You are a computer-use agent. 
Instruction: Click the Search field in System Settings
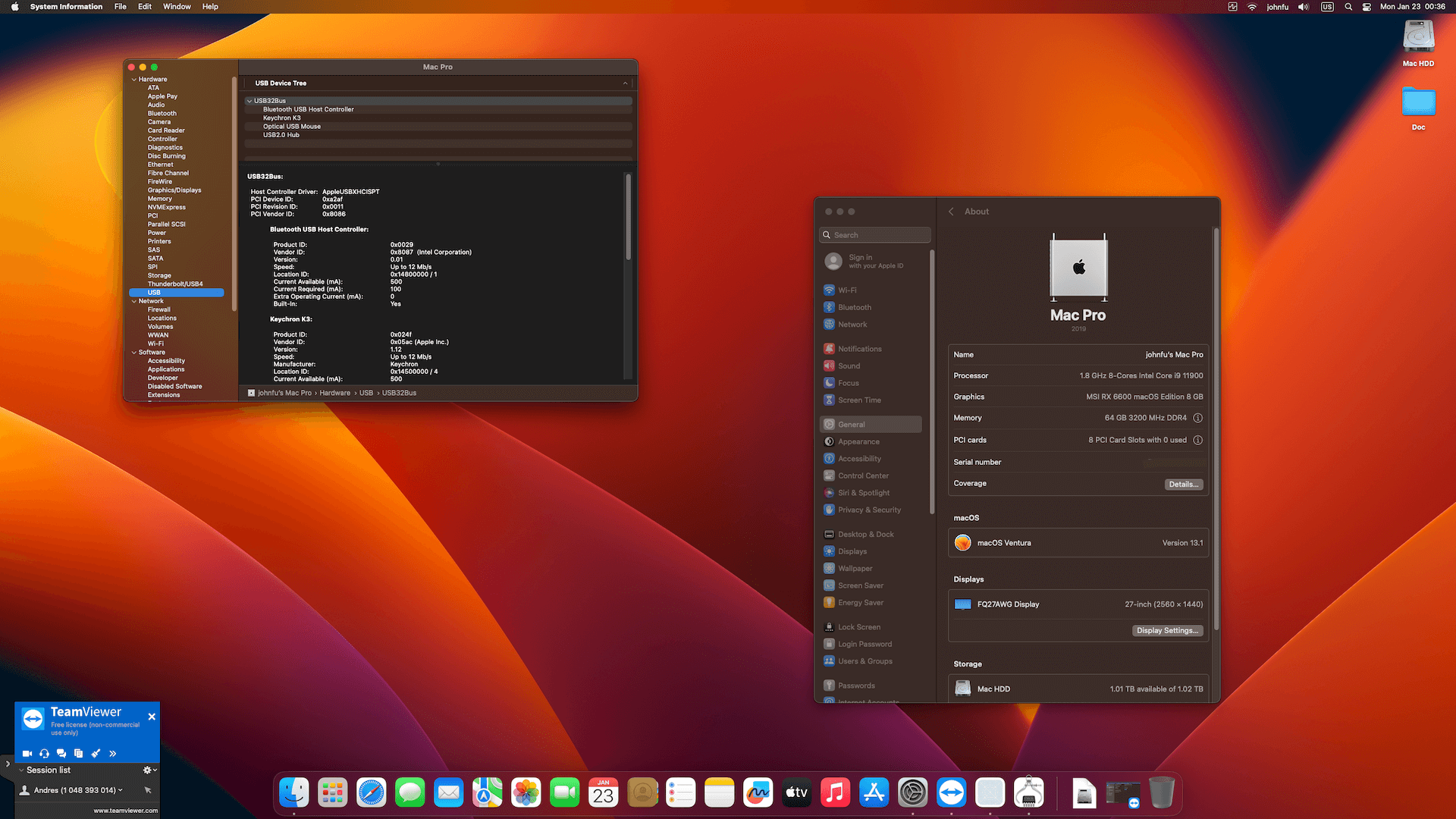coord(874,234)
